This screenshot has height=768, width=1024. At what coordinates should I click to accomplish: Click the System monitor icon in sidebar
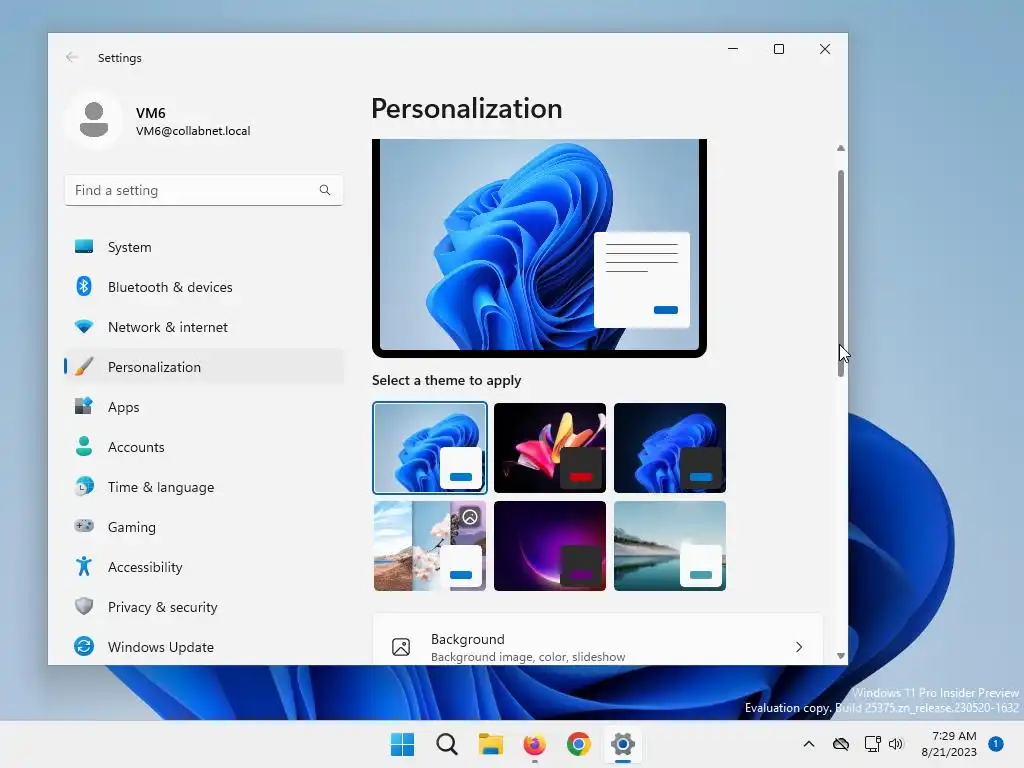click(x=84, y=246)
